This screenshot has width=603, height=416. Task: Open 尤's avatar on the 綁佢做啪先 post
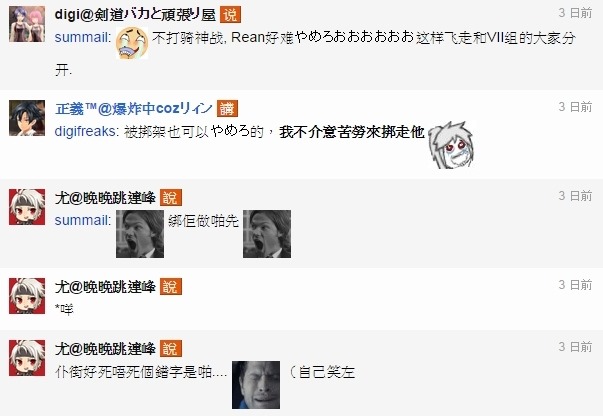27,207
